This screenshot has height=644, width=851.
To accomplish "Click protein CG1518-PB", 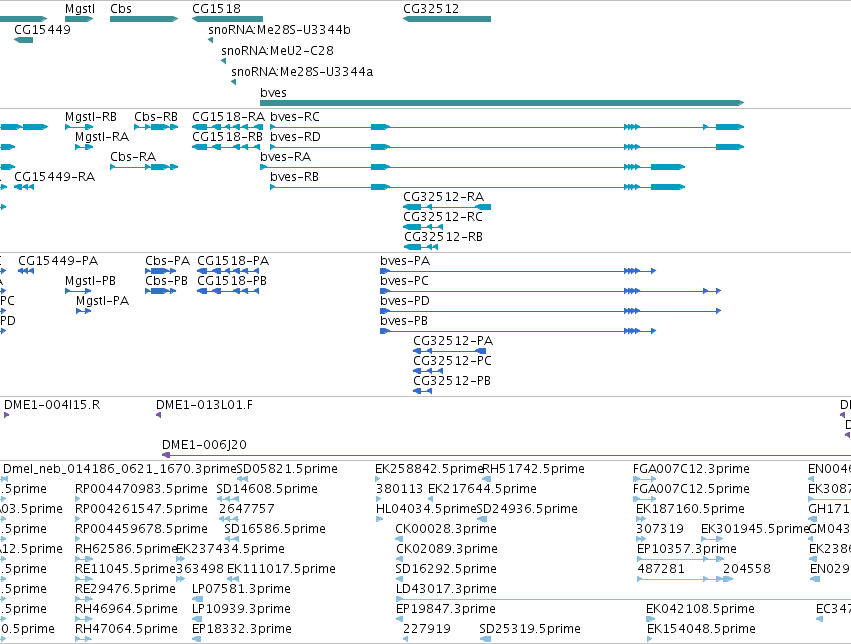I will click(228, 291).
